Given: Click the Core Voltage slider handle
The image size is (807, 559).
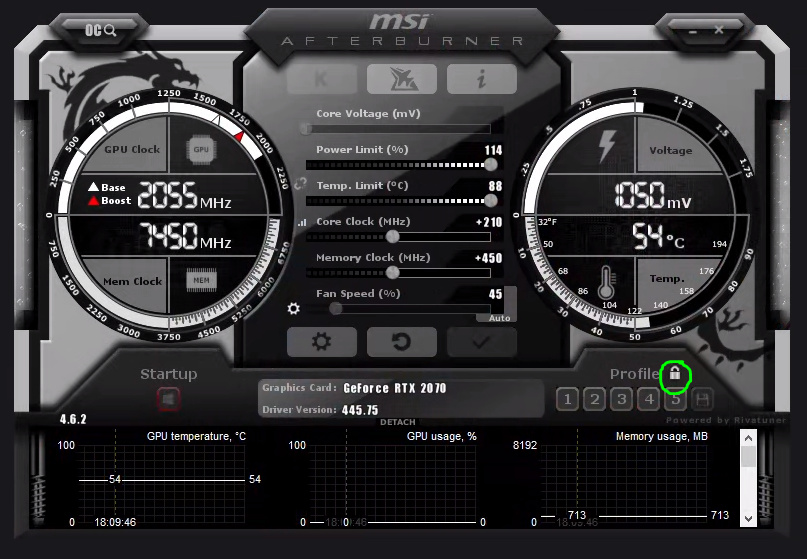Looking at the screenshot, I should 306,129.
